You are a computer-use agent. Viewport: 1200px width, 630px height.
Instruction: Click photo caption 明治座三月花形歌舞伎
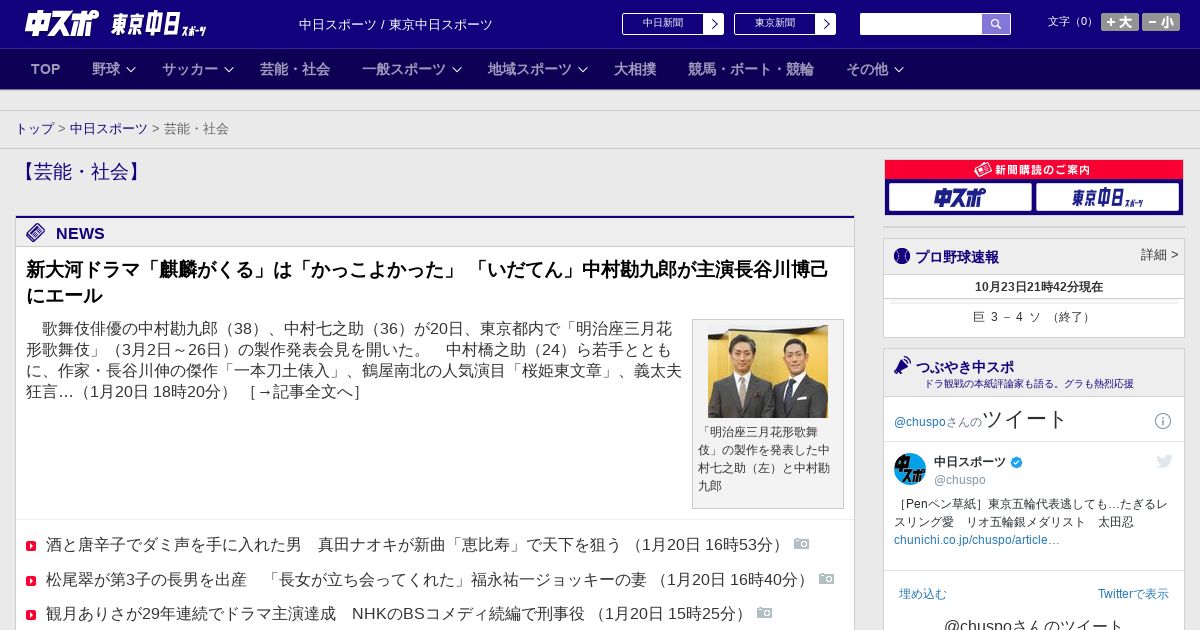tap(764, 459)
